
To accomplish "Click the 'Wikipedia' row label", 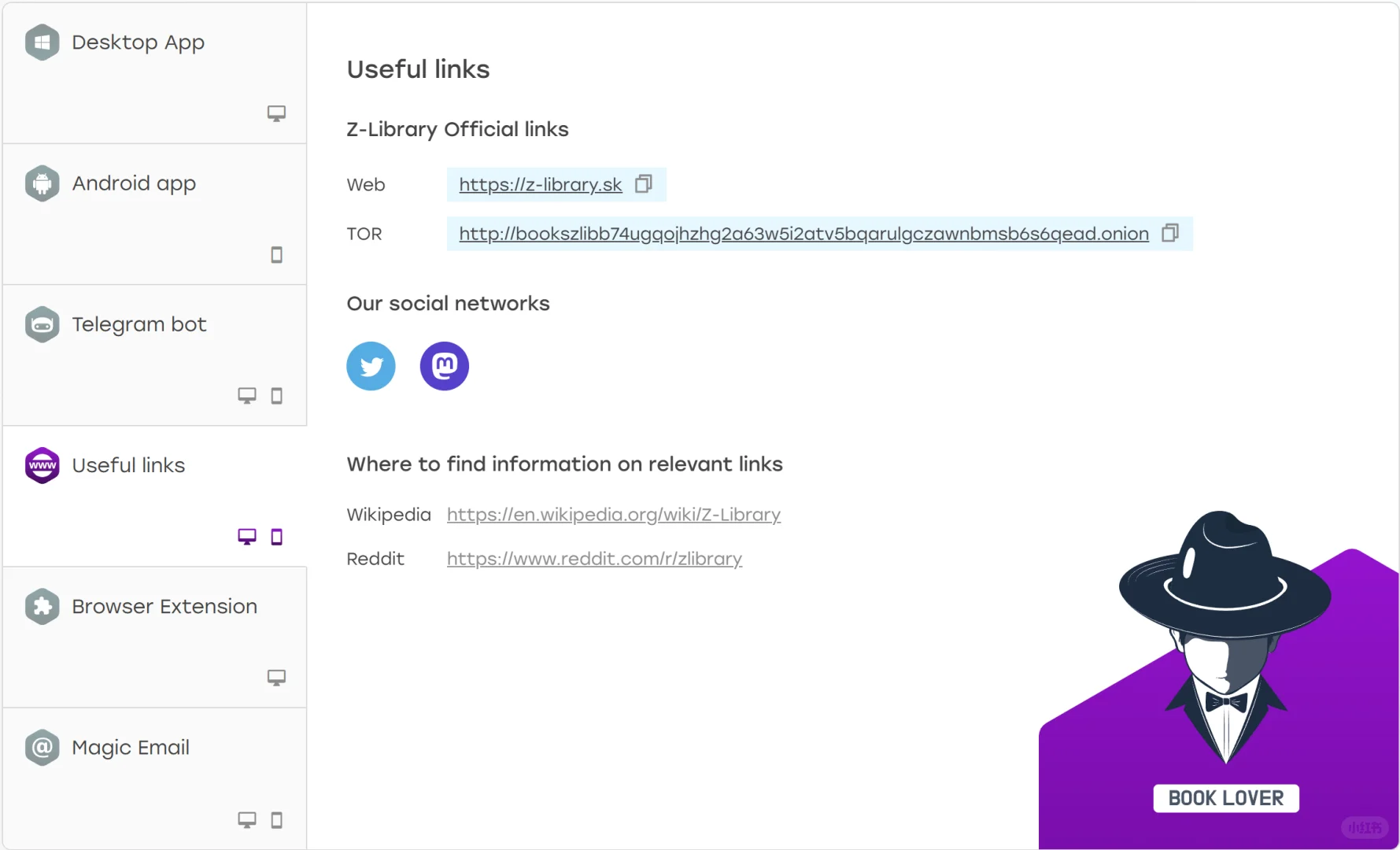I will coord(389,515).
